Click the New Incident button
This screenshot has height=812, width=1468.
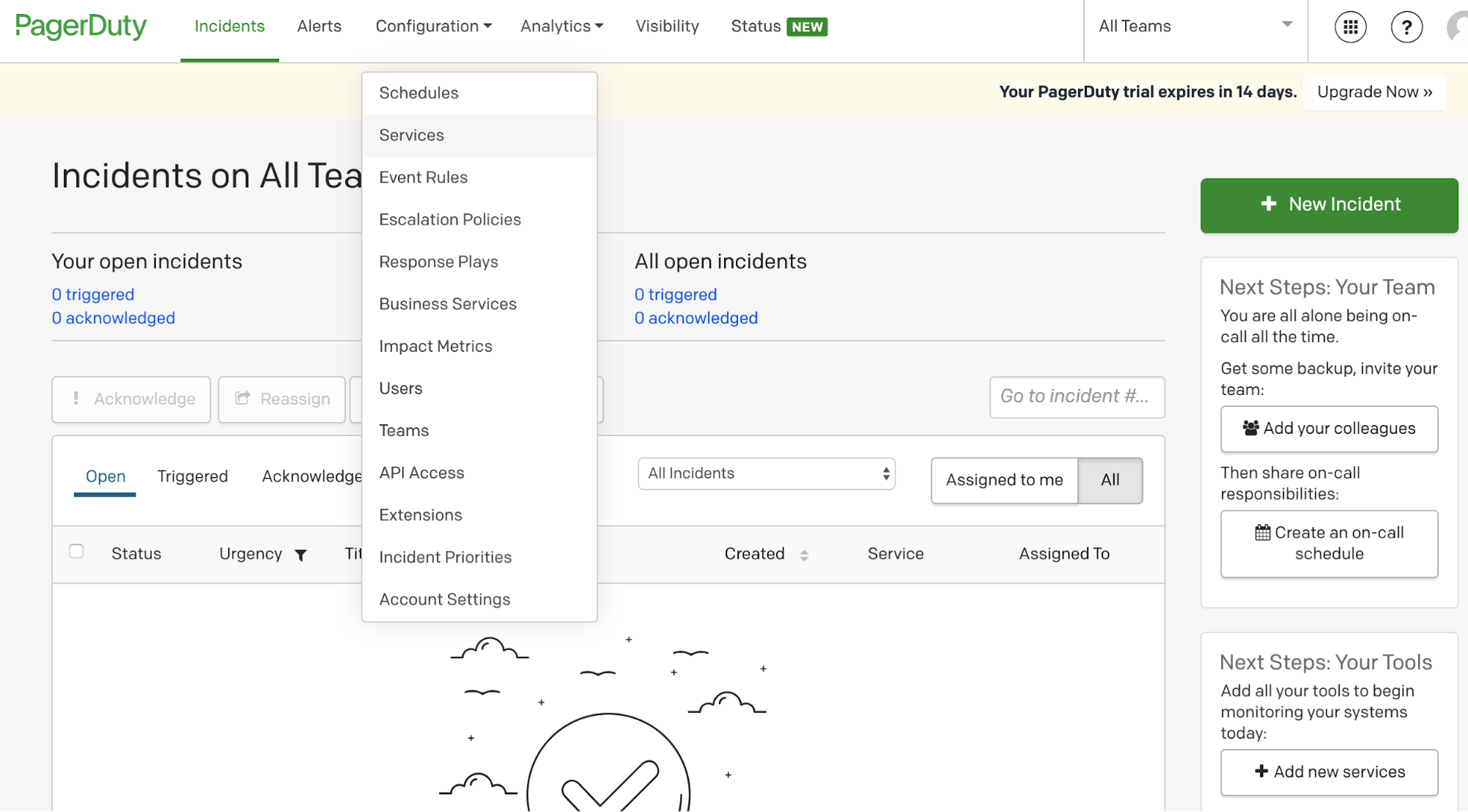[x=1328, y=205]
